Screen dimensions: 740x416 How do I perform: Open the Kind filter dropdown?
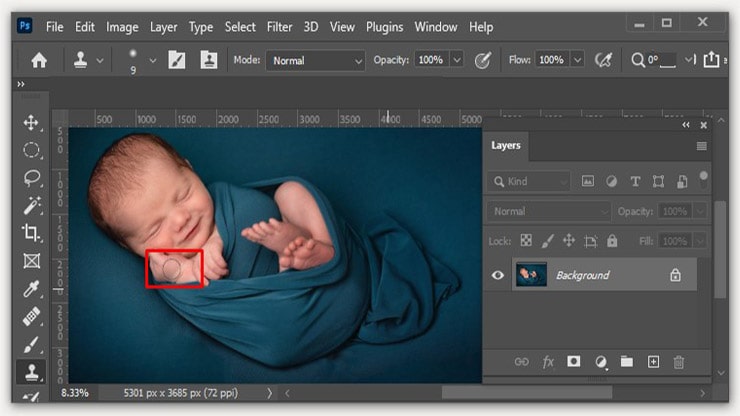point(529,181)
